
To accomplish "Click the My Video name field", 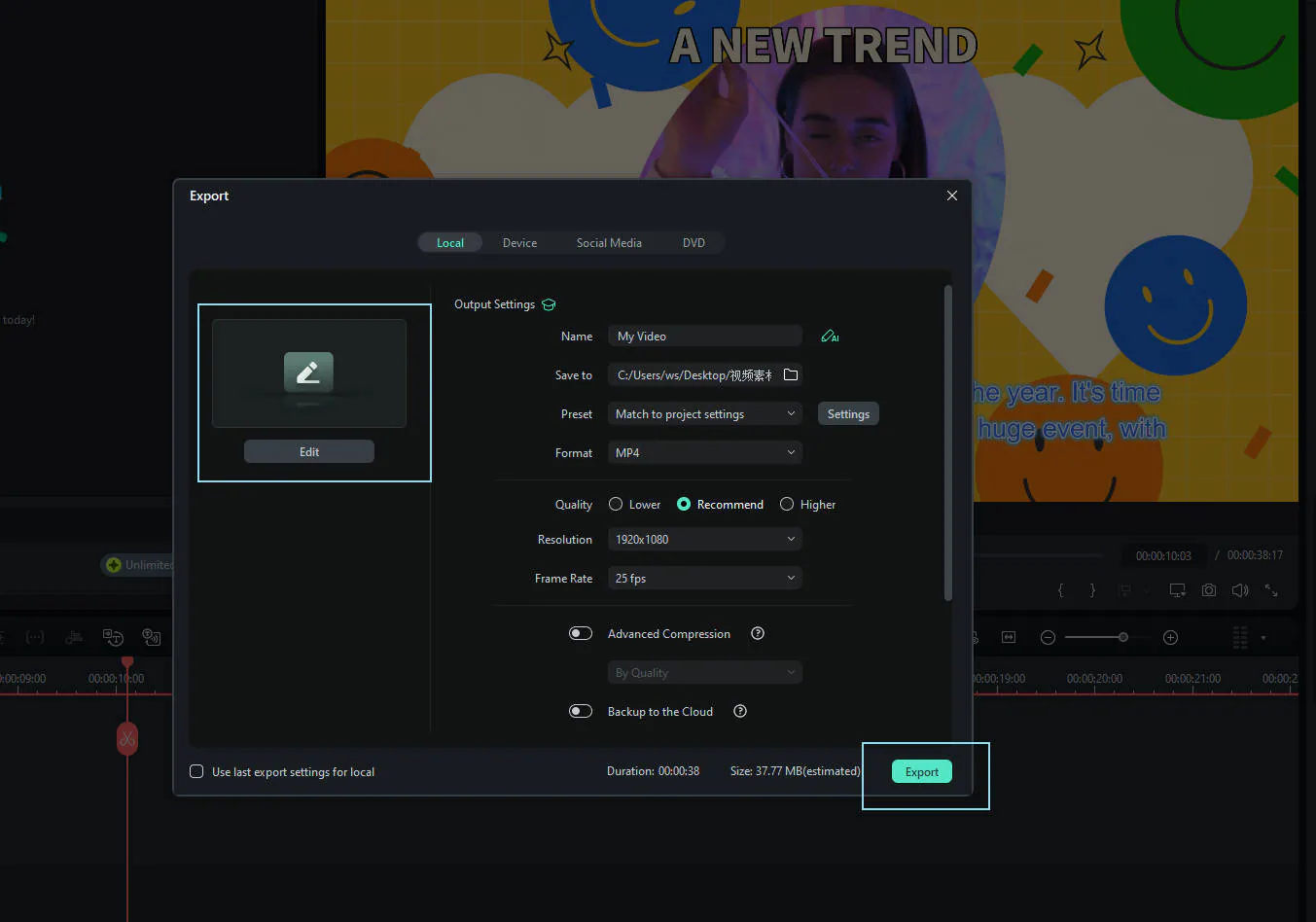I will point(705,336).
